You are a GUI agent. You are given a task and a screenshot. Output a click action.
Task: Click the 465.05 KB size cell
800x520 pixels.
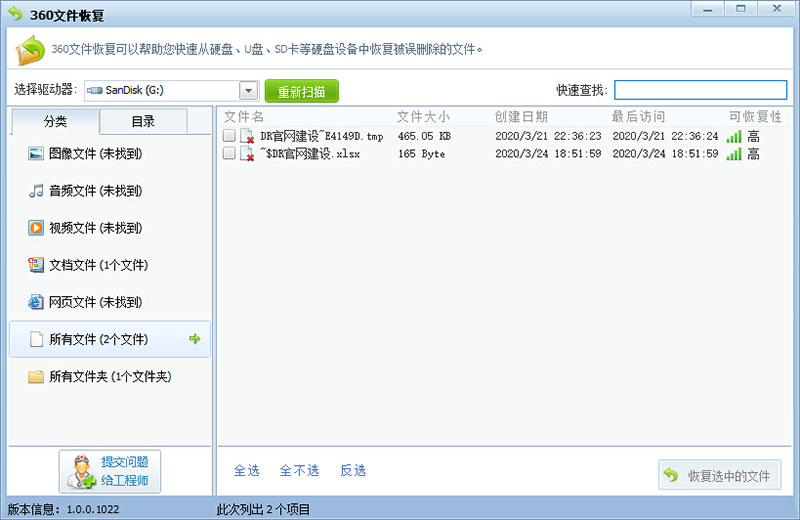[x=424, y=136]
